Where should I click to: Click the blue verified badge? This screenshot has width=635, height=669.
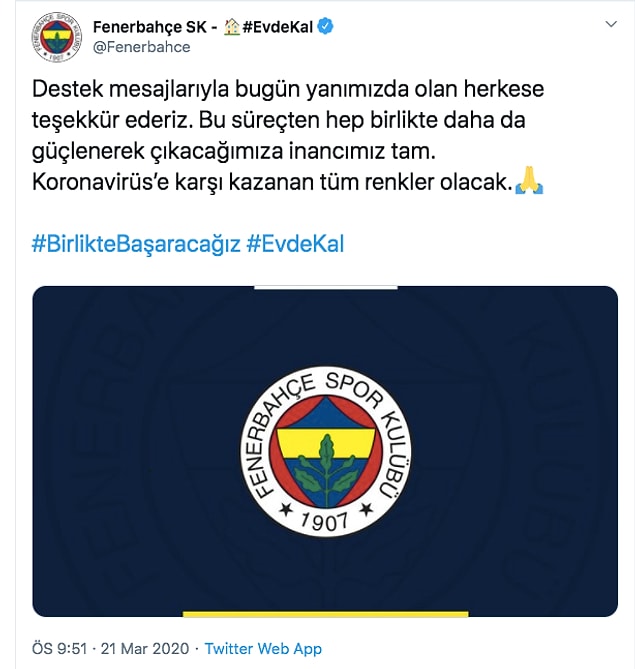coord(326,27)
